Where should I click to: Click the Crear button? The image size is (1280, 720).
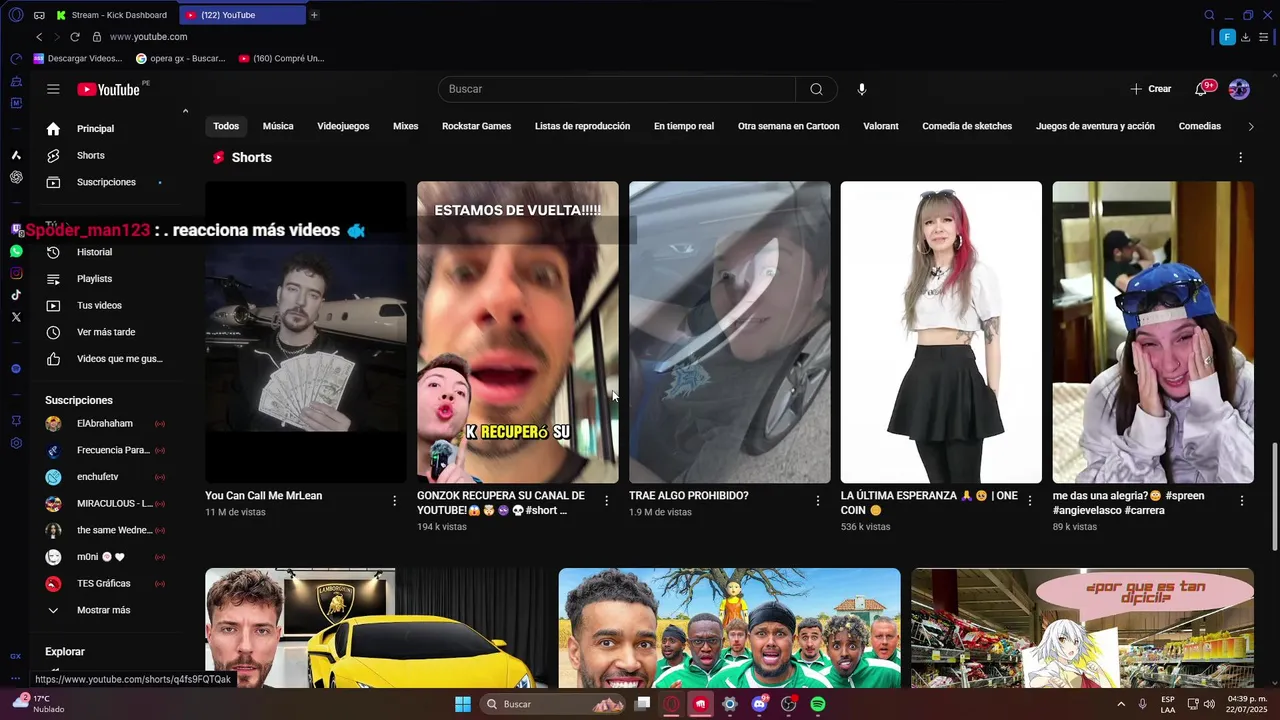point(1151,89)
